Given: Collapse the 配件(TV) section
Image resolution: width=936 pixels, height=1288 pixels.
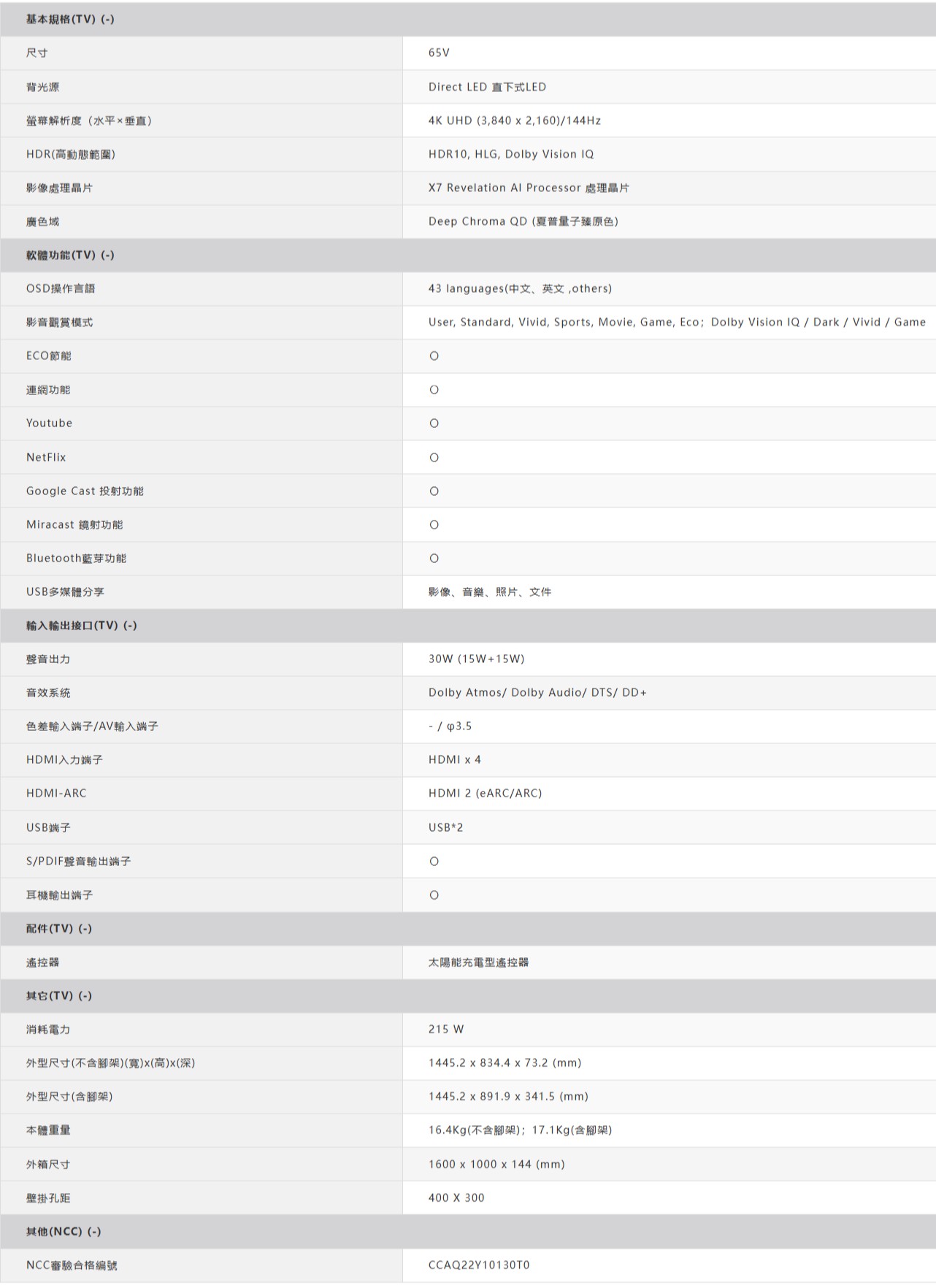Looking at the screenshot, I should pyautogui.click(x=85, y=928).
